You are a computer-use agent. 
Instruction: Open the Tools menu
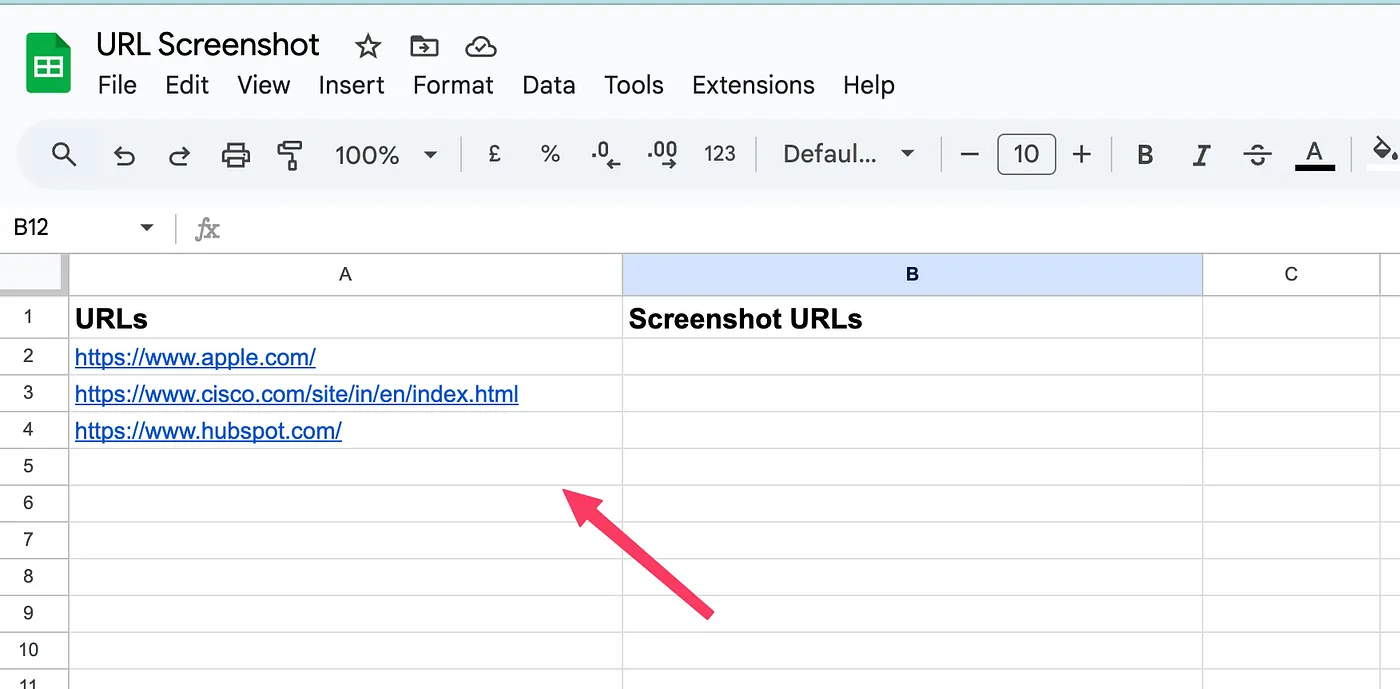tap(634, 85)
